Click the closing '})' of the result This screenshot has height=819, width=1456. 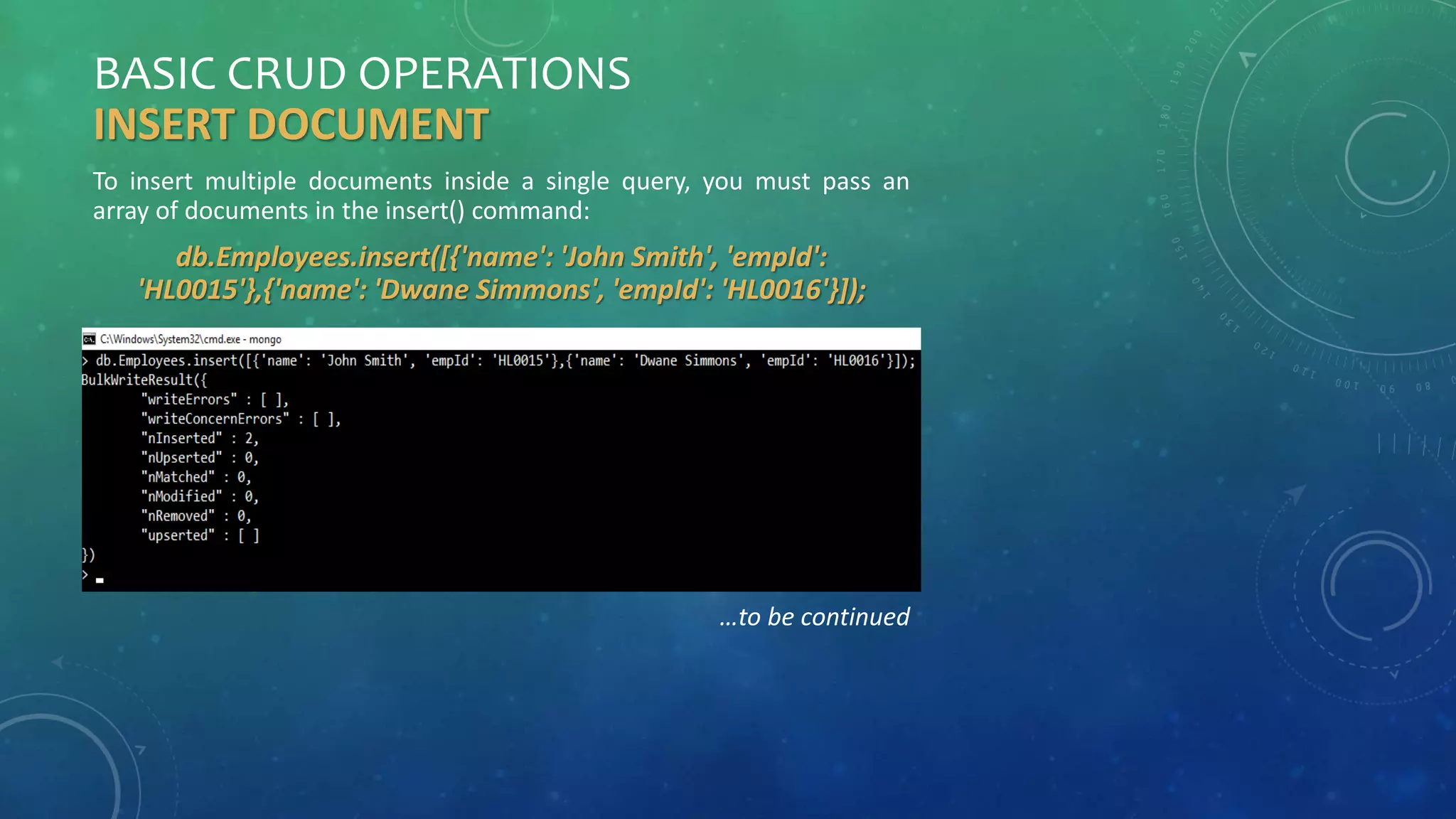click(x=88, y=555)
